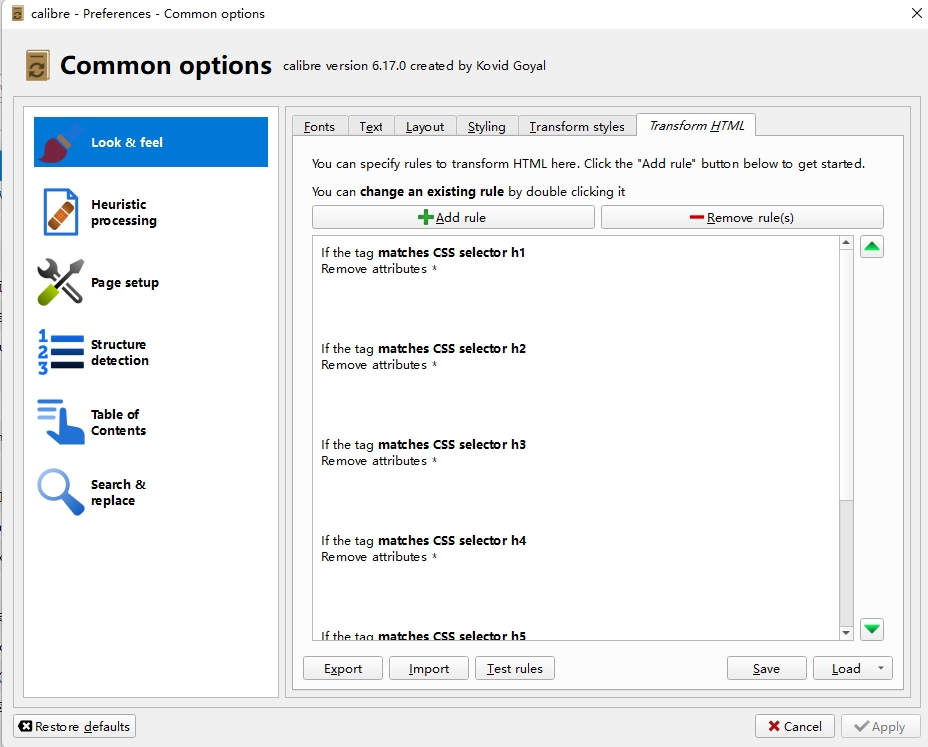Switch to the Styling tab
Viewport: 928px width, 747px height.
pos(487,127)
